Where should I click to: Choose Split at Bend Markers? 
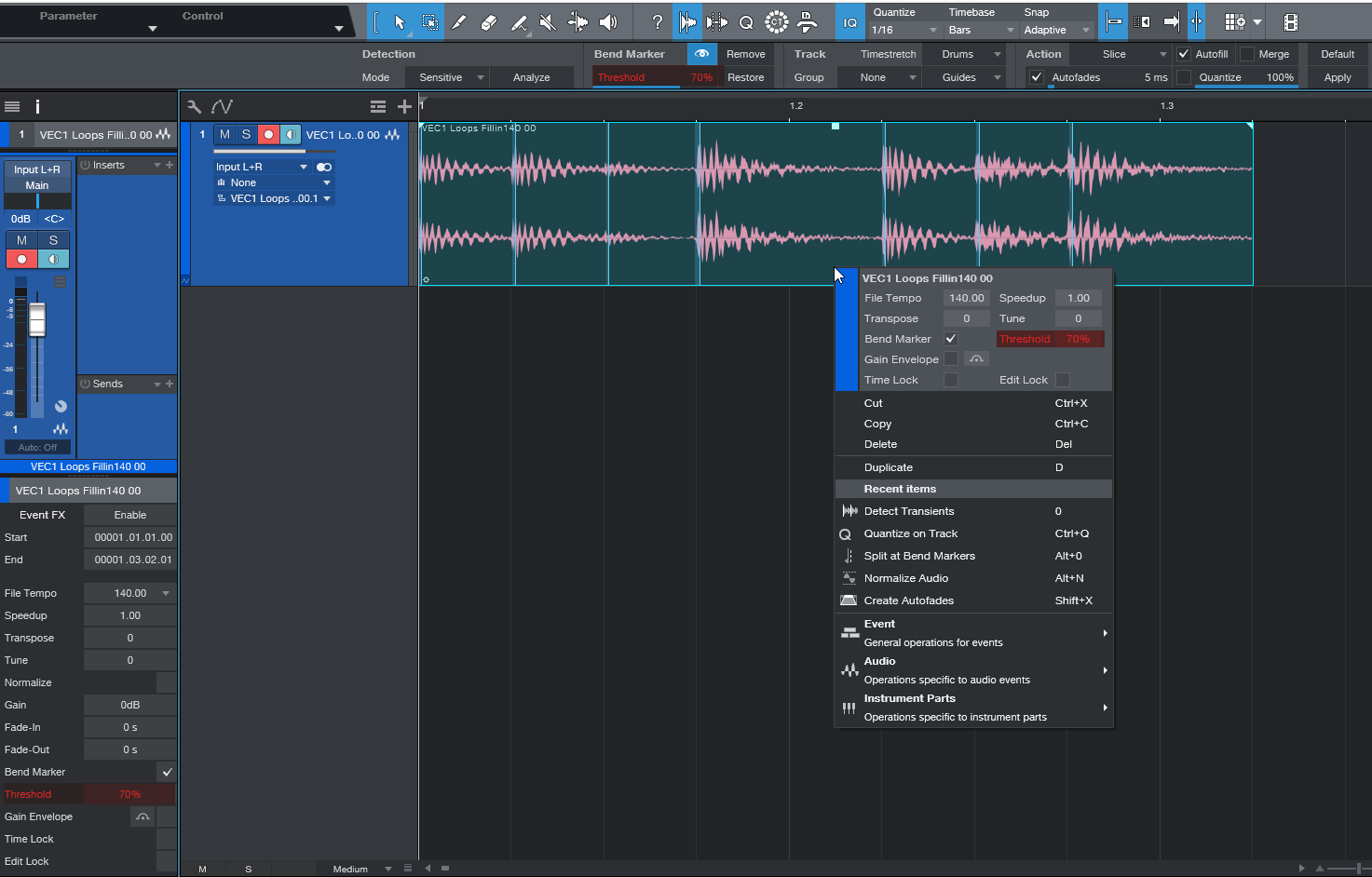click(919, 556)
